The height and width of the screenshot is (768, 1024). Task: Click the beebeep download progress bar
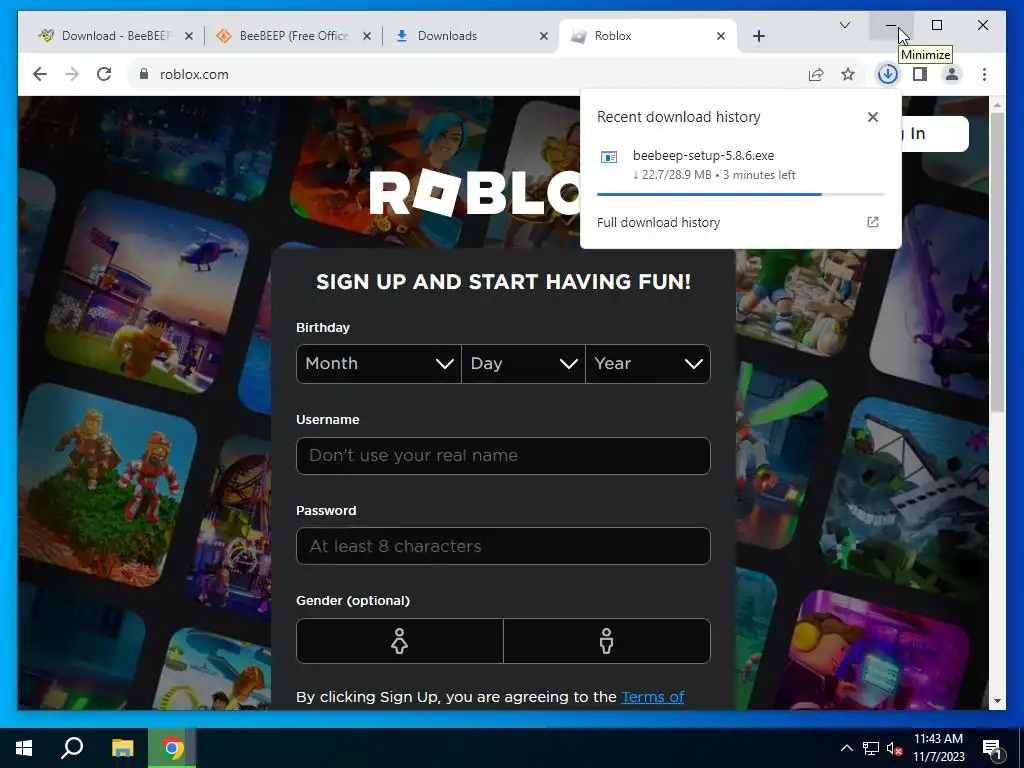click(741, 194)
